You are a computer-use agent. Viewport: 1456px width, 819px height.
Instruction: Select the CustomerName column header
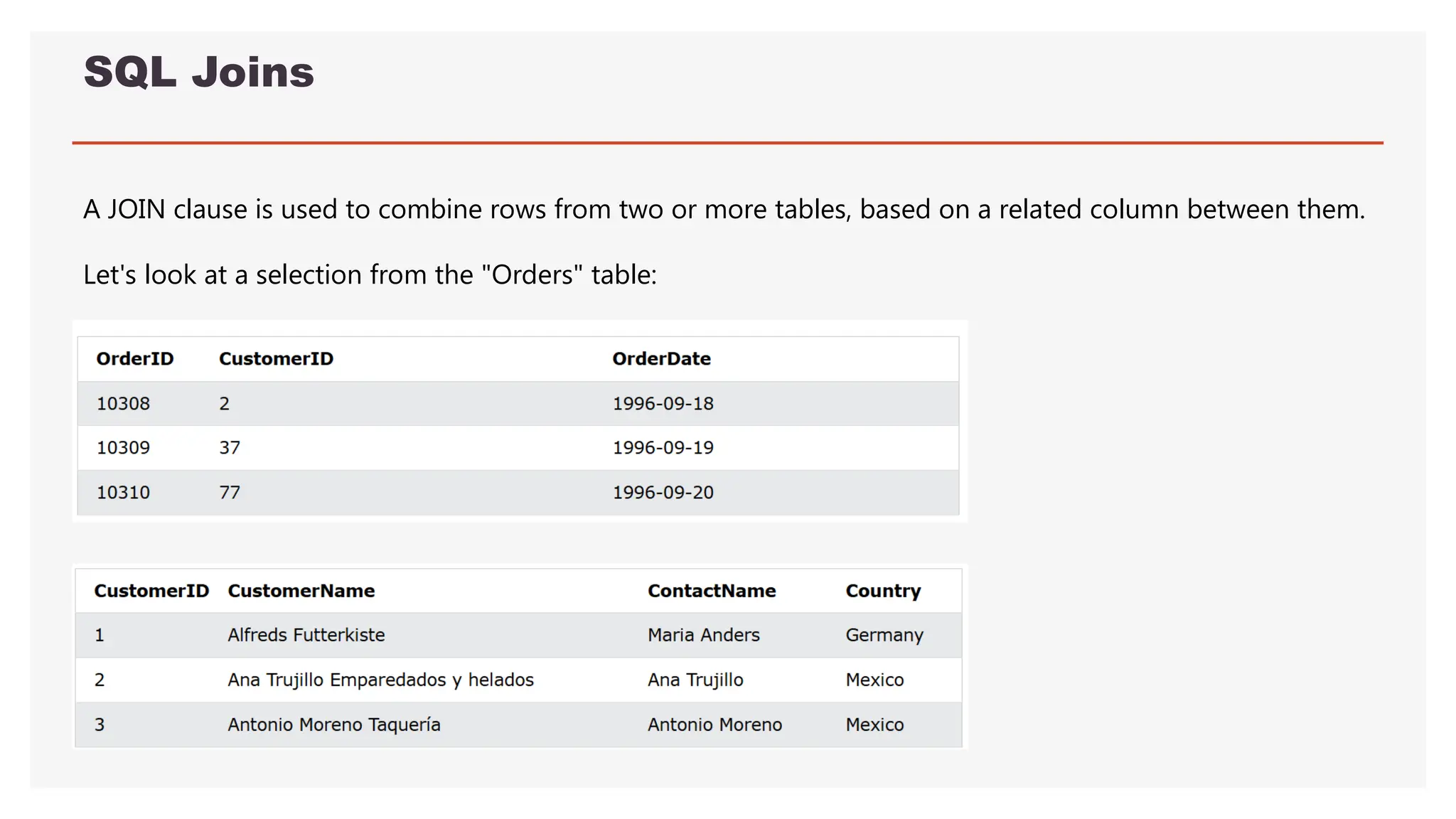[x=301, y=591]
